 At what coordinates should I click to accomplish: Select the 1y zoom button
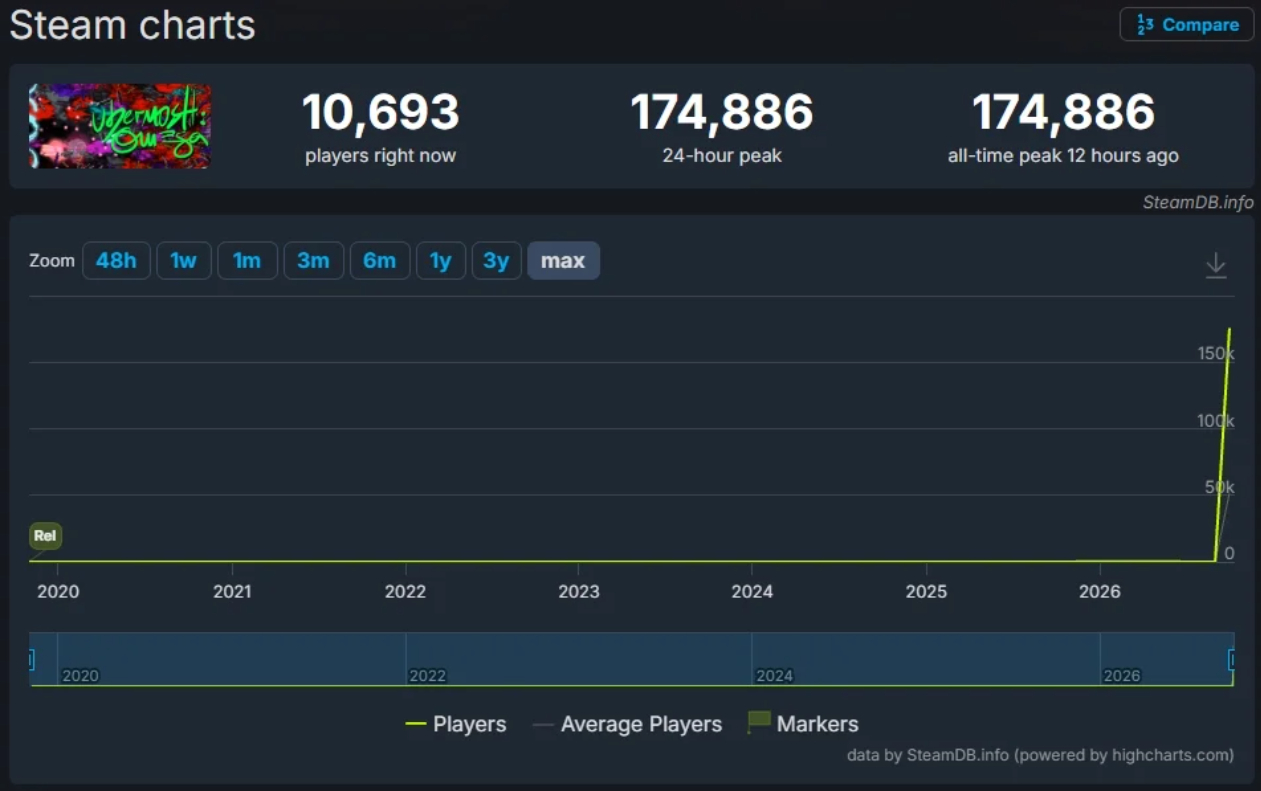(441, 261)
